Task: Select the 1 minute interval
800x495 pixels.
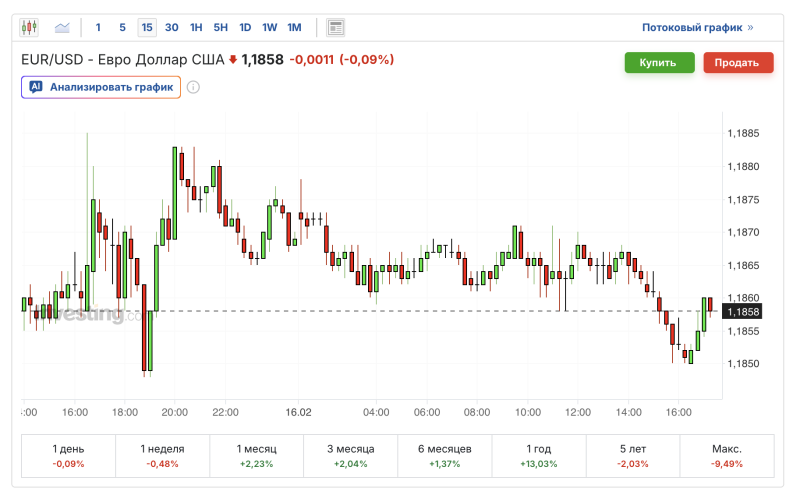Action: point(98,27)
